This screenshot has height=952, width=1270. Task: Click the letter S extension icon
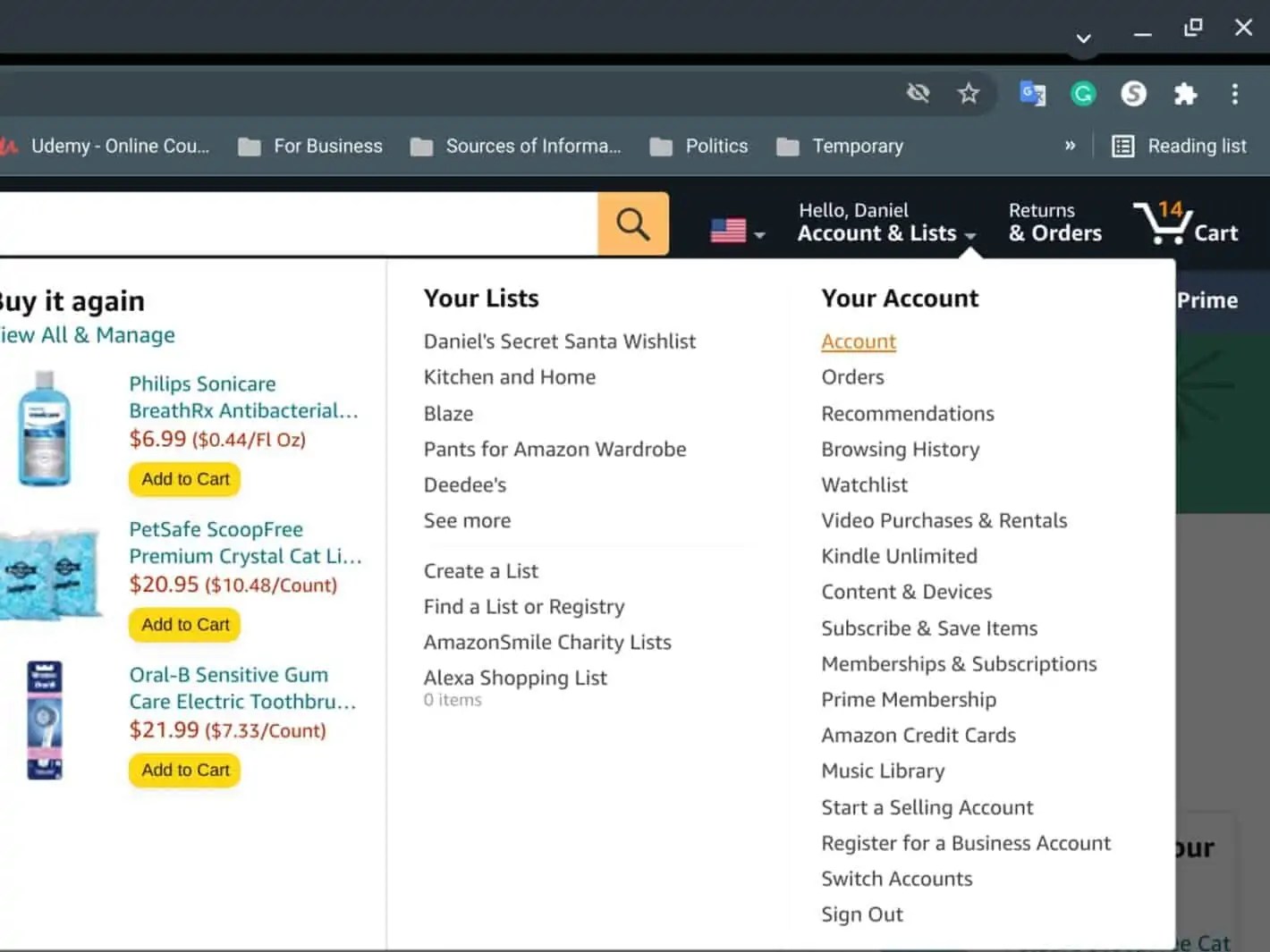pyautogui.click(x=1134, y=93)
